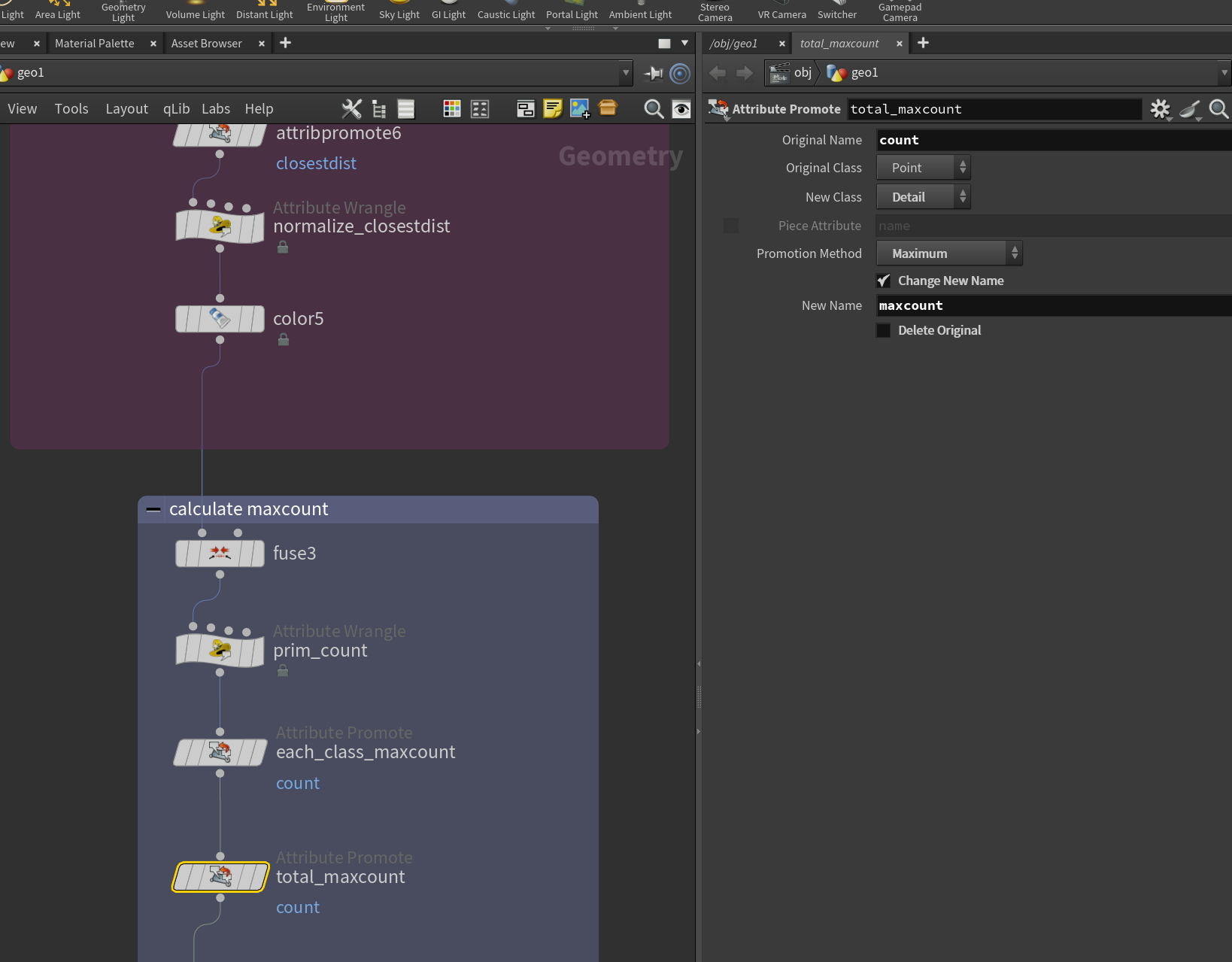Switch to the Asset Browser tab
1232x962 pixels.
[206, 44]
